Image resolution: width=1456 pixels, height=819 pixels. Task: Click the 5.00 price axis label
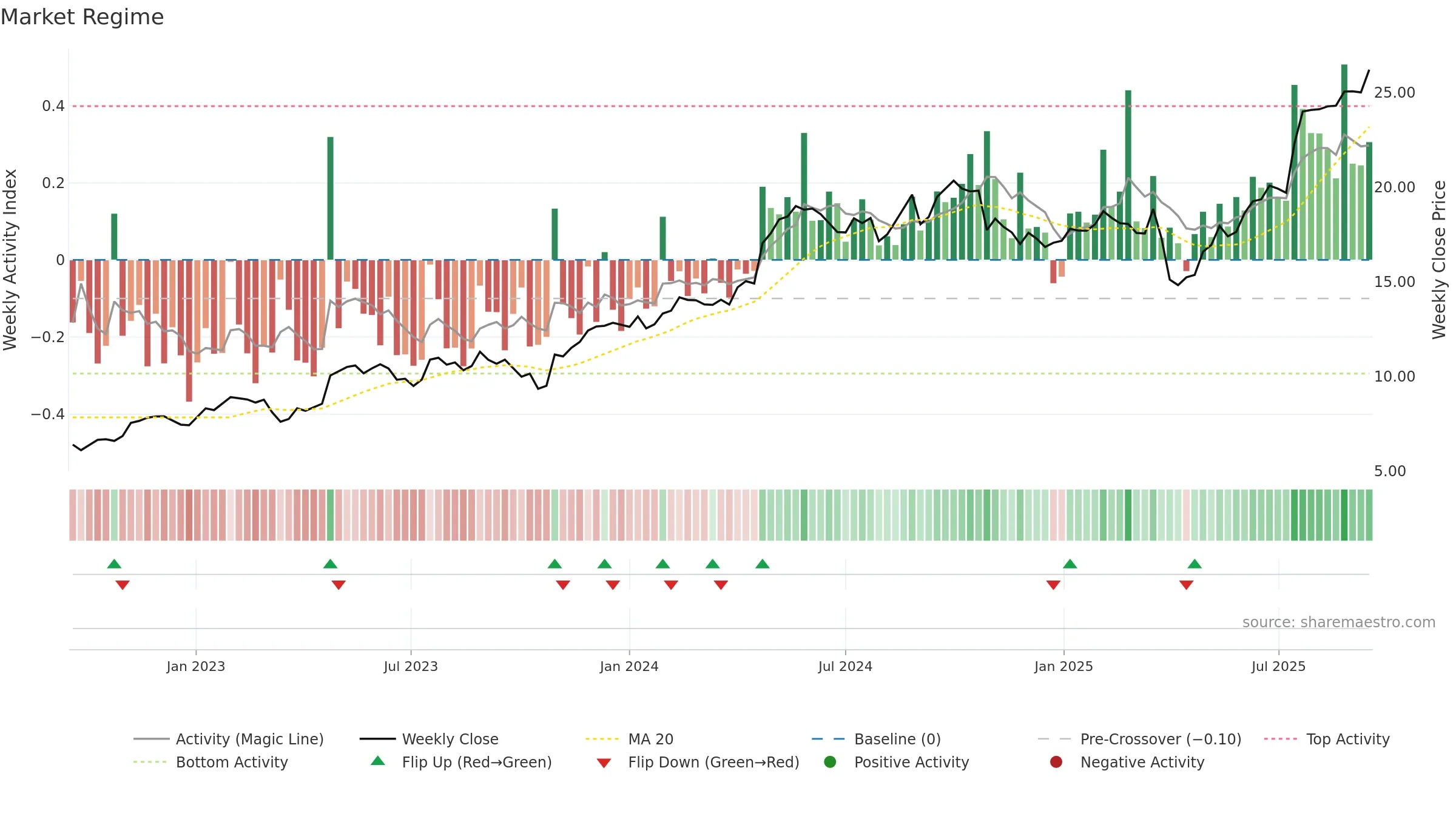coord(1390,471)
